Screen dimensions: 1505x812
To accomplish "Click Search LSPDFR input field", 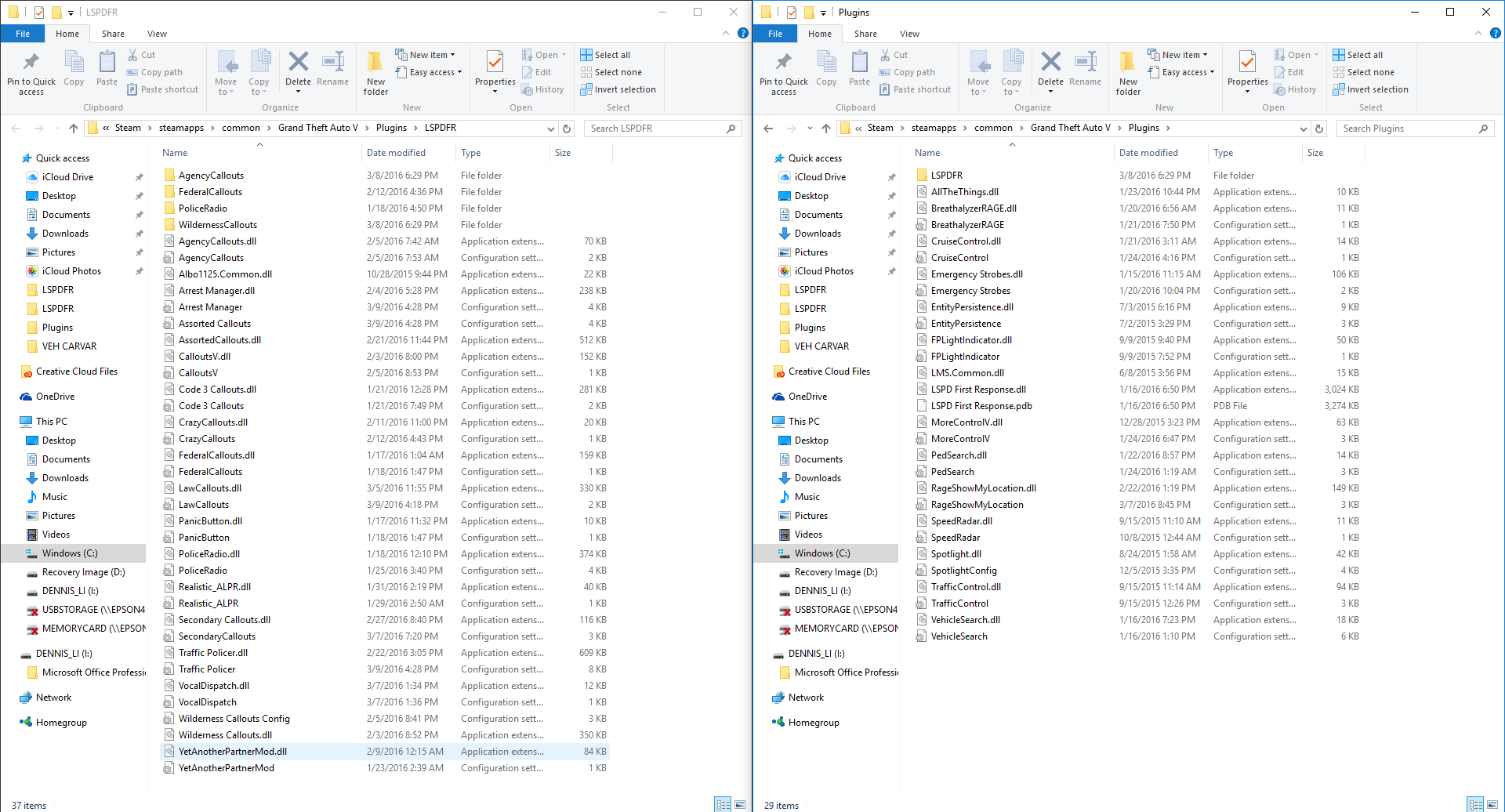I will [x=663, y=129].
